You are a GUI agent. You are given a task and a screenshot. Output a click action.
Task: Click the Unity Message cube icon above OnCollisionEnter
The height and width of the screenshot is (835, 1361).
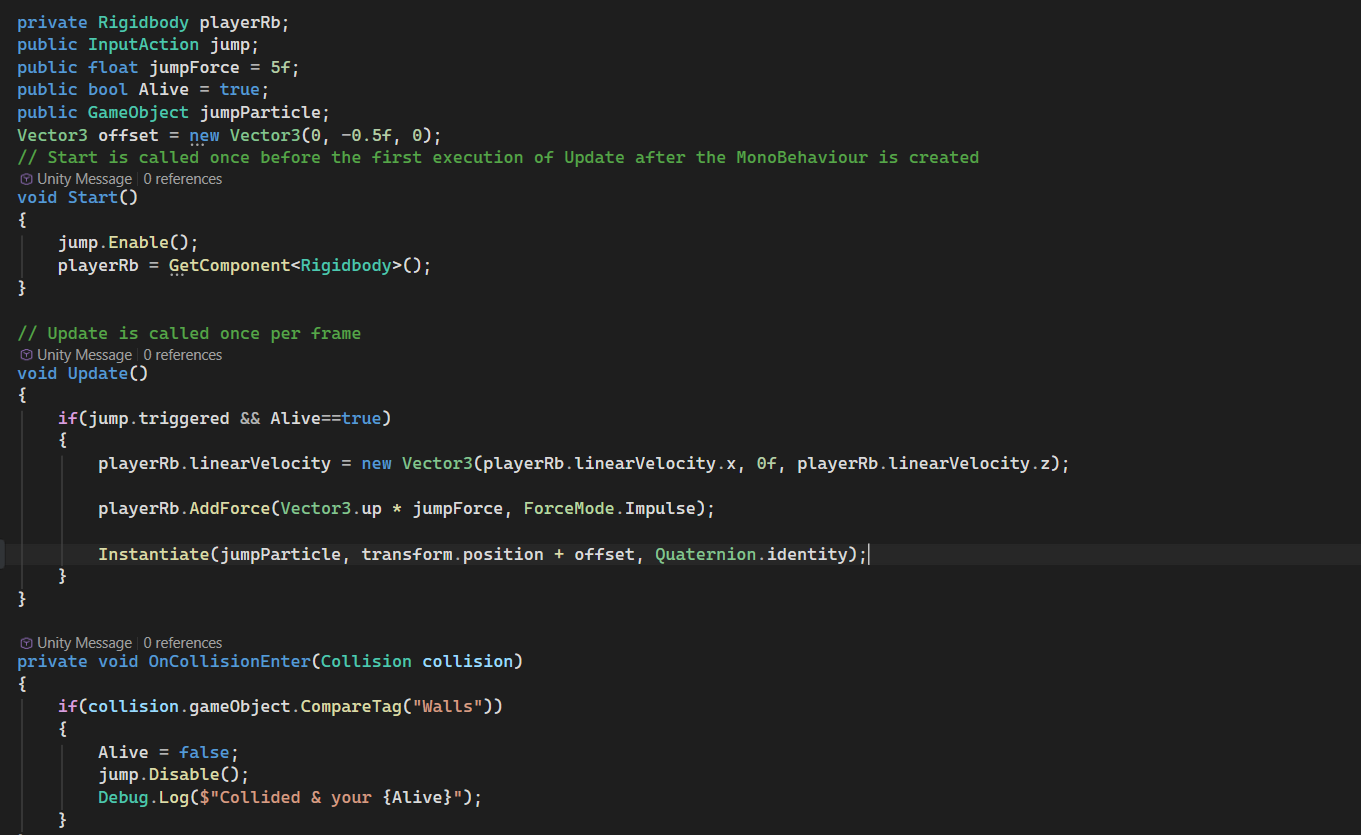26,643
